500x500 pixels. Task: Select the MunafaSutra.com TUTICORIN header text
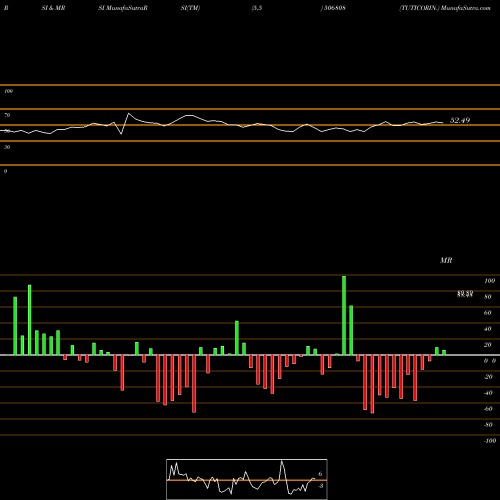445,8
